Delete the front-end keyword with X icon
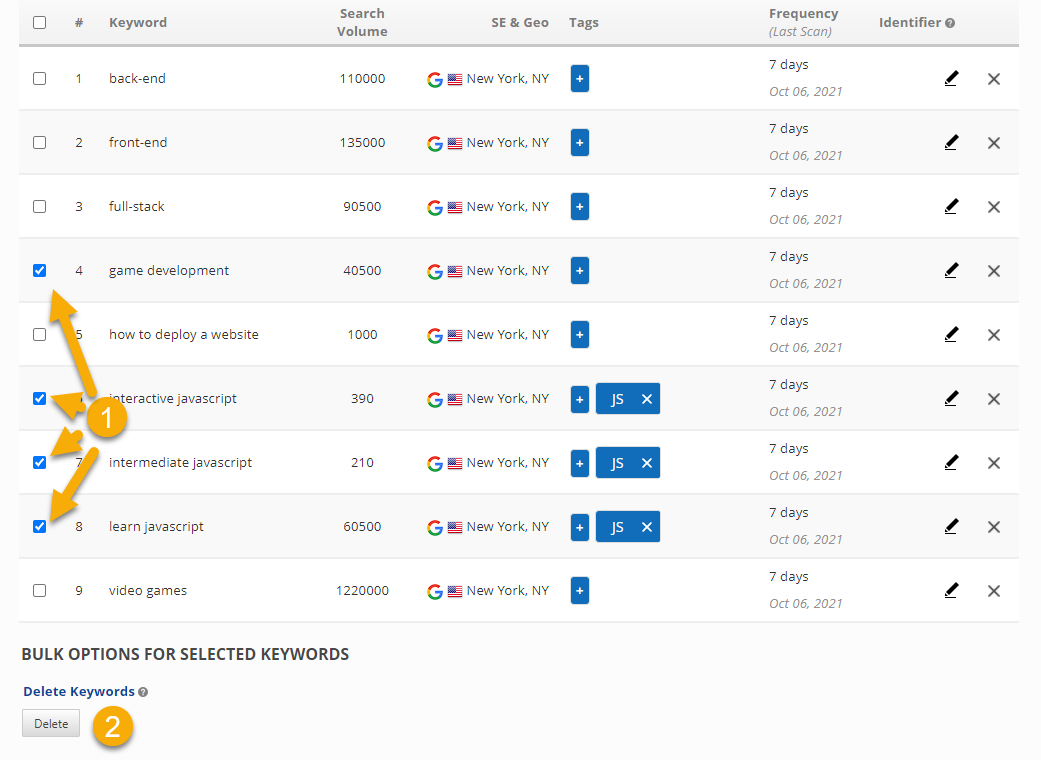 pyautogui.click(x=993, y=143)
